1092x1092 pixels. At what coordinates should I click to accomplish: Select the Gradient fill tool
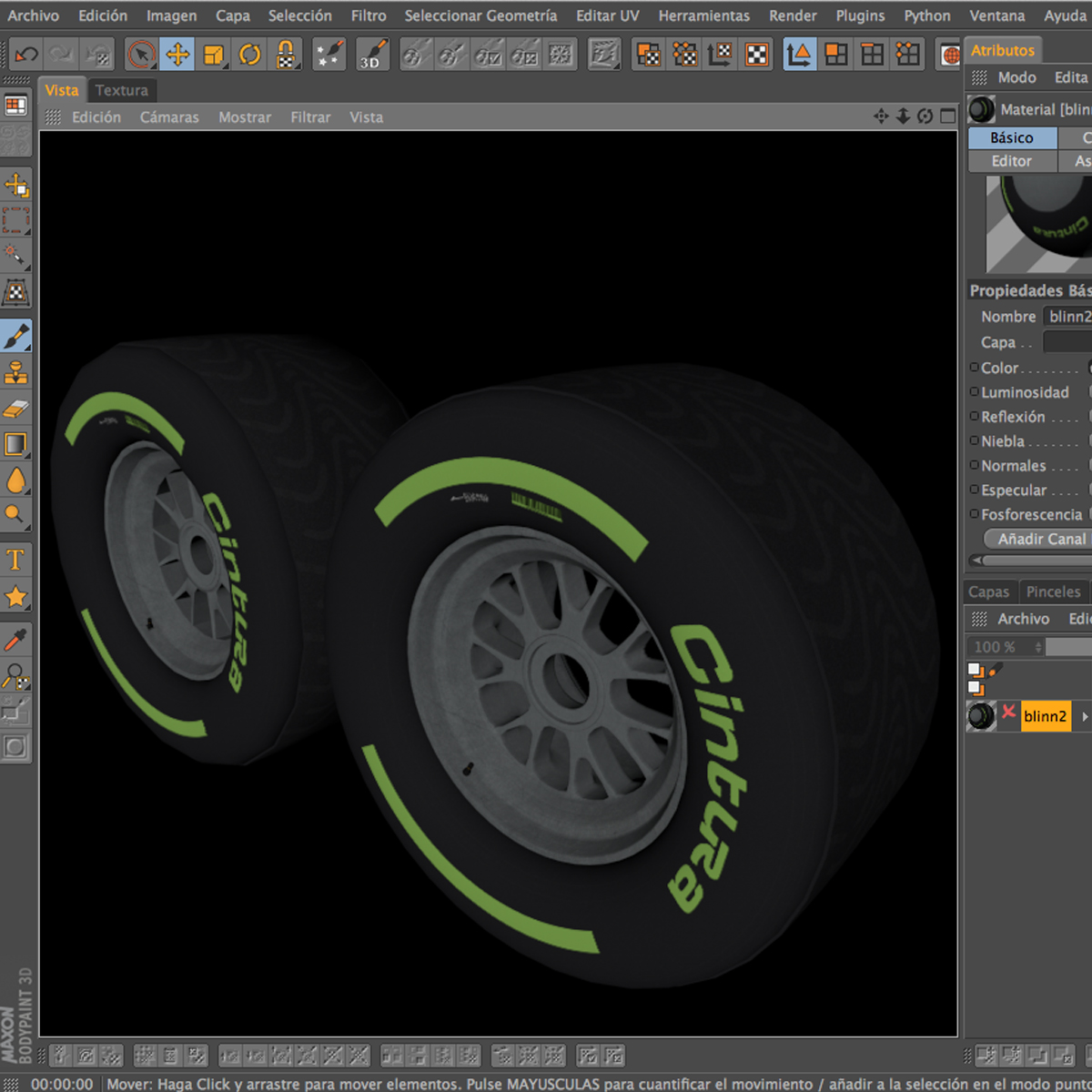(x=16, y=444)
